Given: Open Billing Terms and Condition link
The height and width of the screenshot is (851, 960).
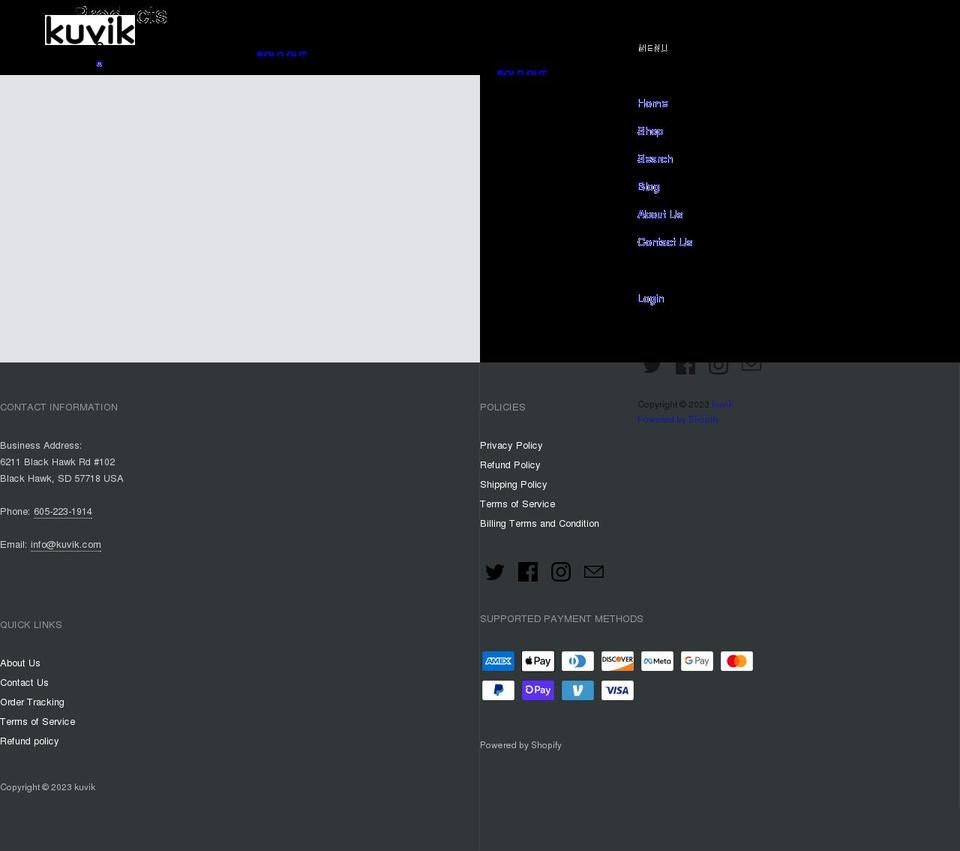Looking at the screenshot, I should [539, 523].
